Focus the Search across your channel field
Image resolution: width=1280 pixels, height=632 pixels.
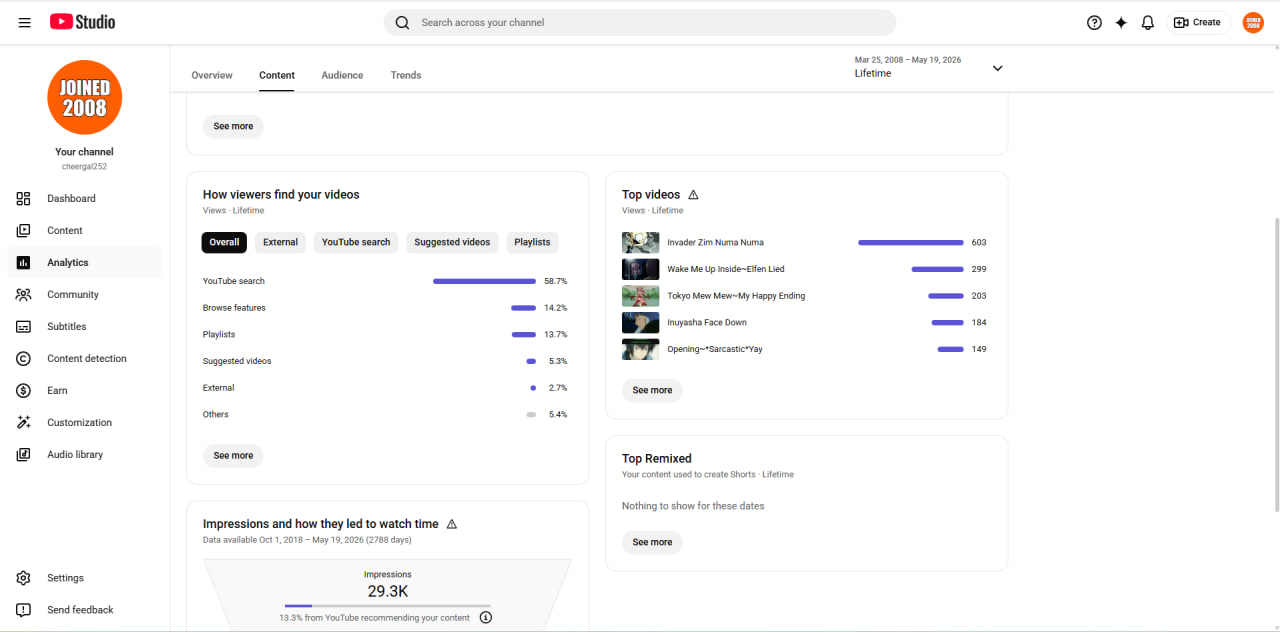640,22
